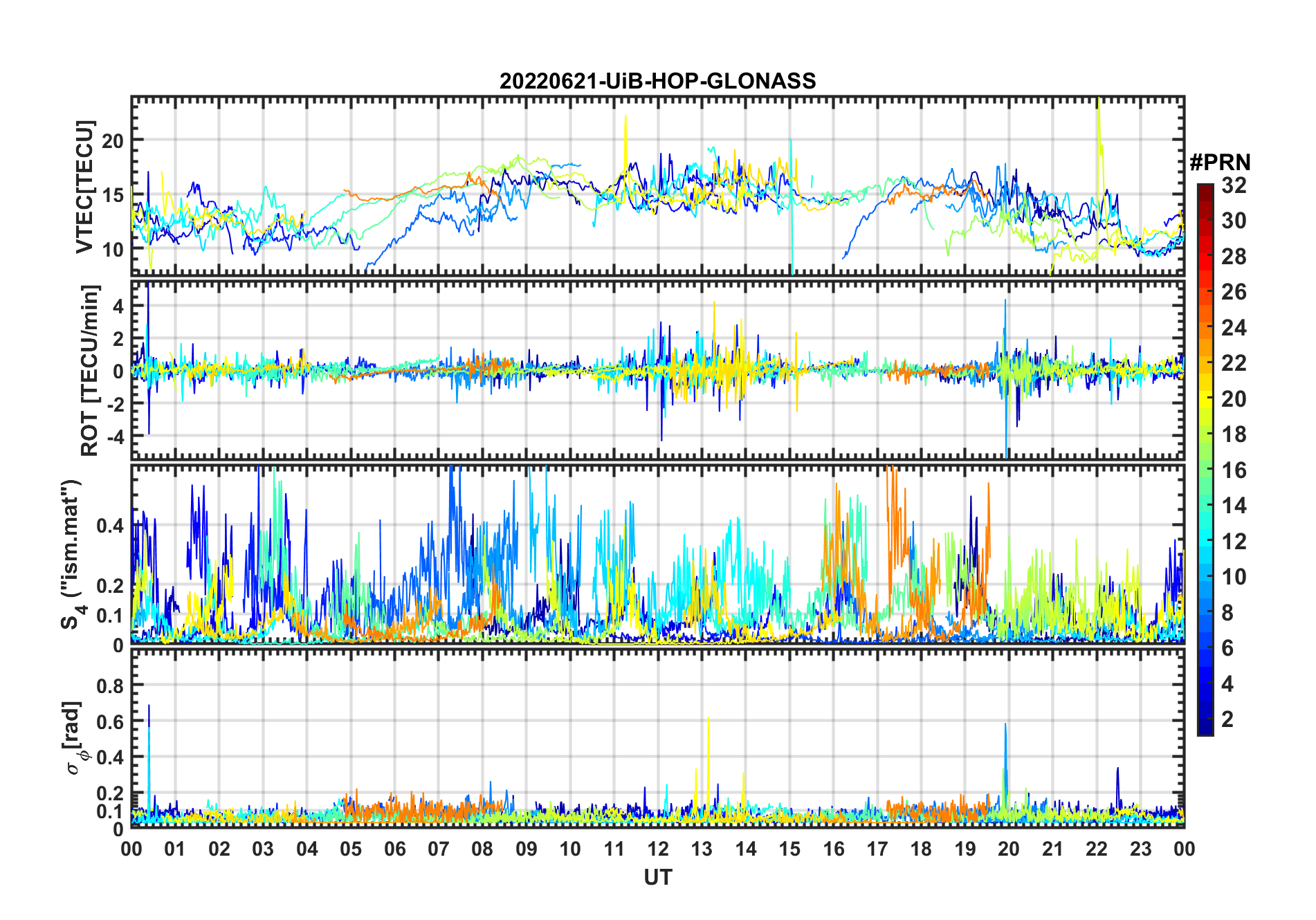Select the UT axis hour label "23"
The image size is (1316, 920).
tap(1141, 849)
